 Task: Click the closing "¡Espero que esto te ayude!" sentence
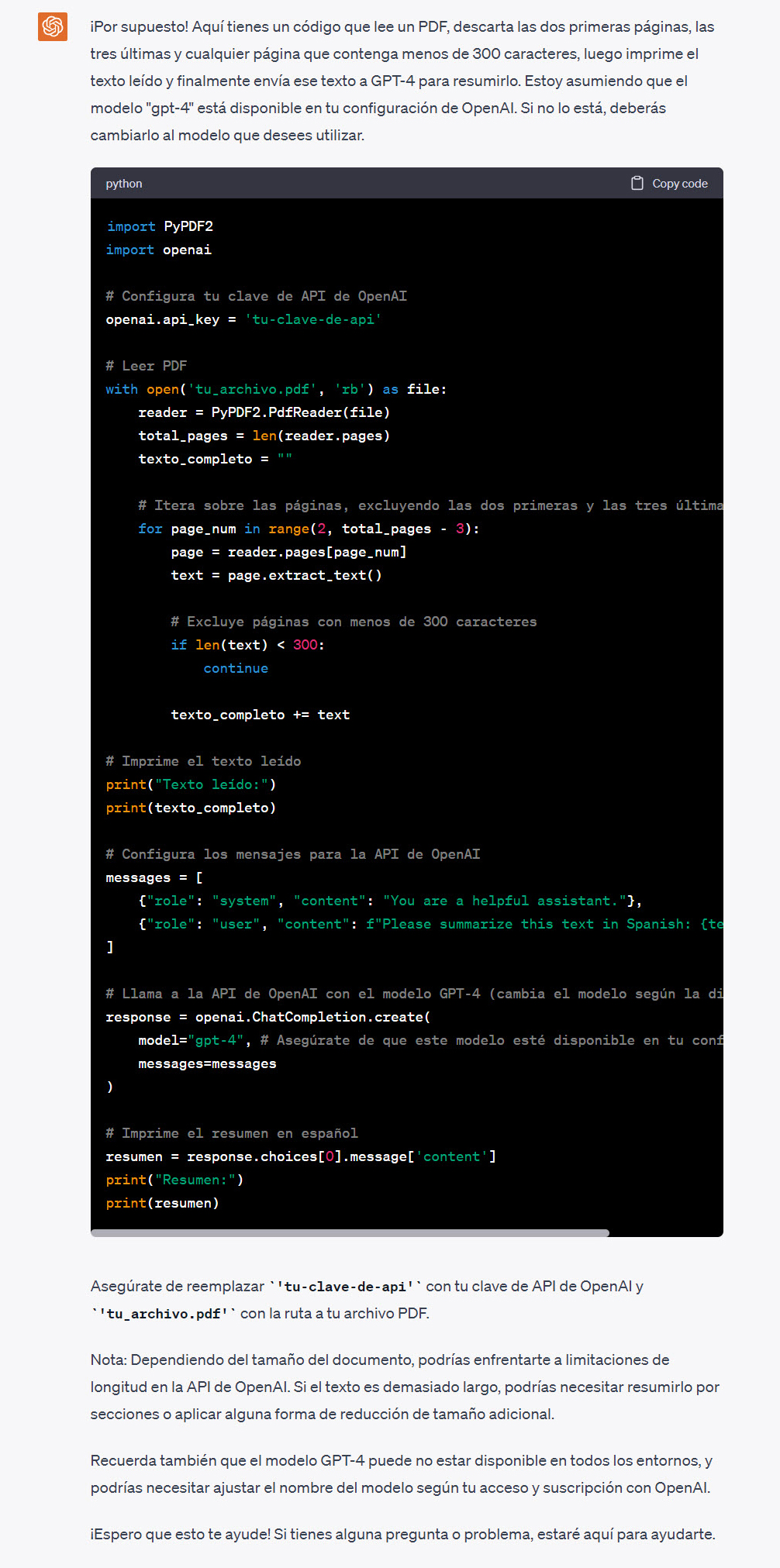pyautogui.click(x=402, y=1534)
